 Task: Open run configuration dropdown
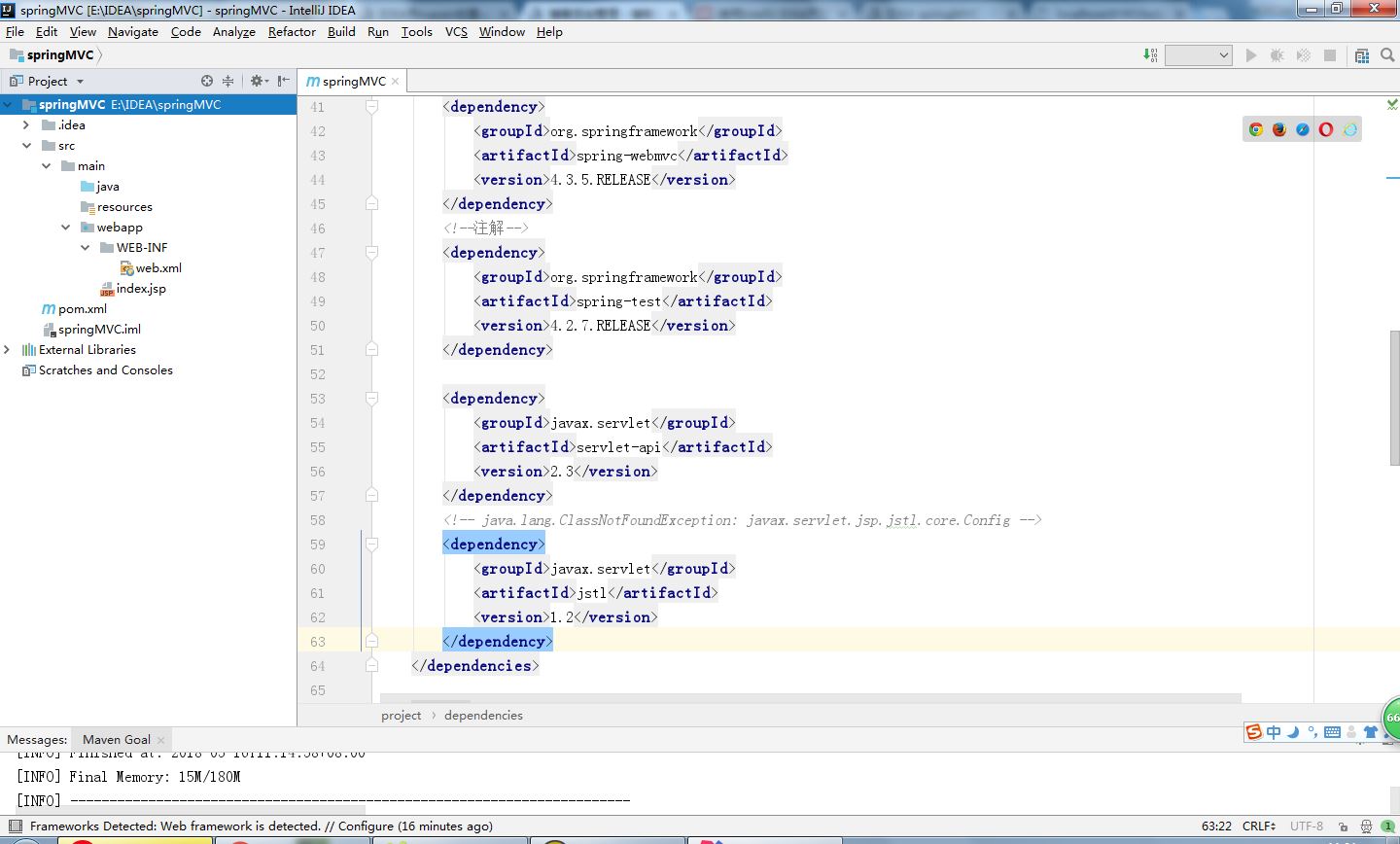1199,55
